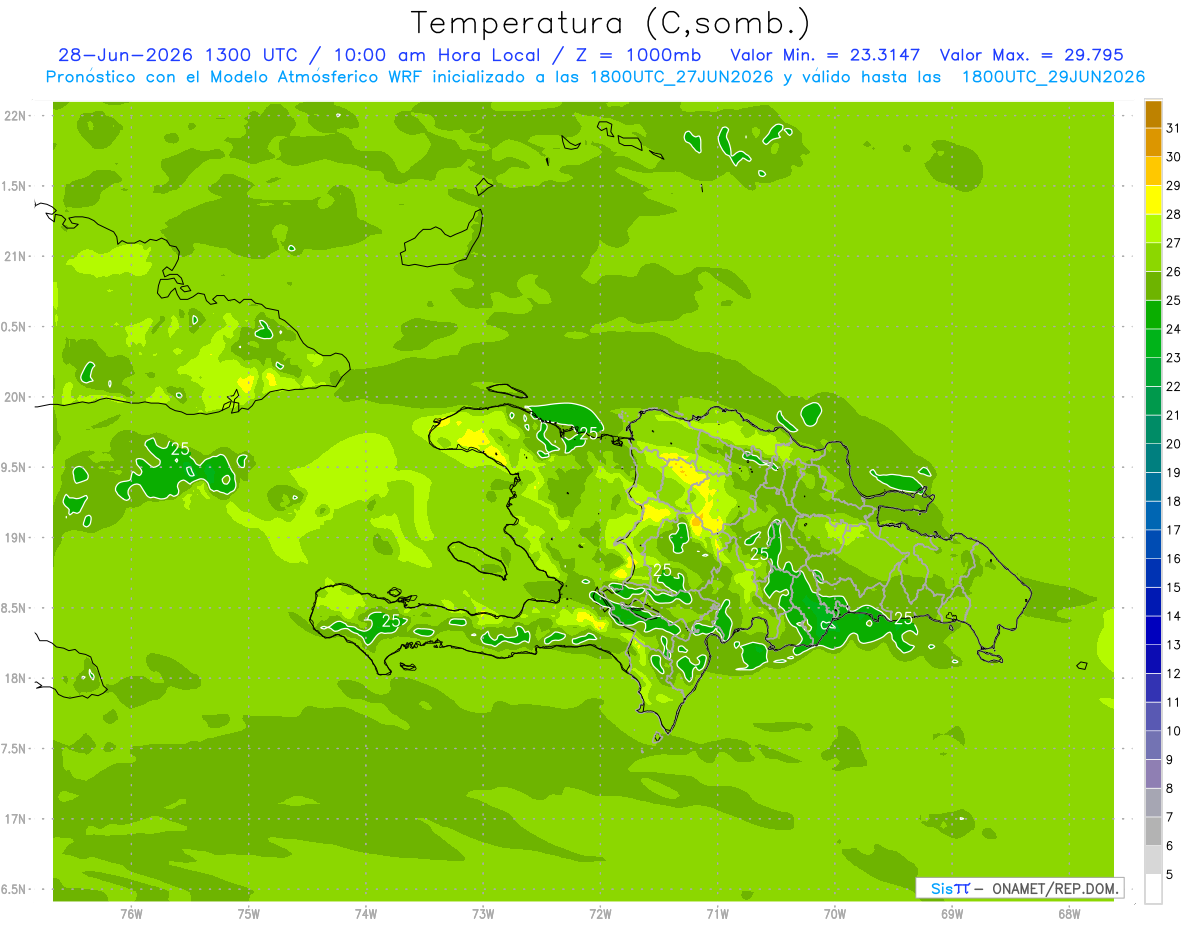Click color scale label 14
Screen dimensions: 1200x927
tap(1174, 616)
